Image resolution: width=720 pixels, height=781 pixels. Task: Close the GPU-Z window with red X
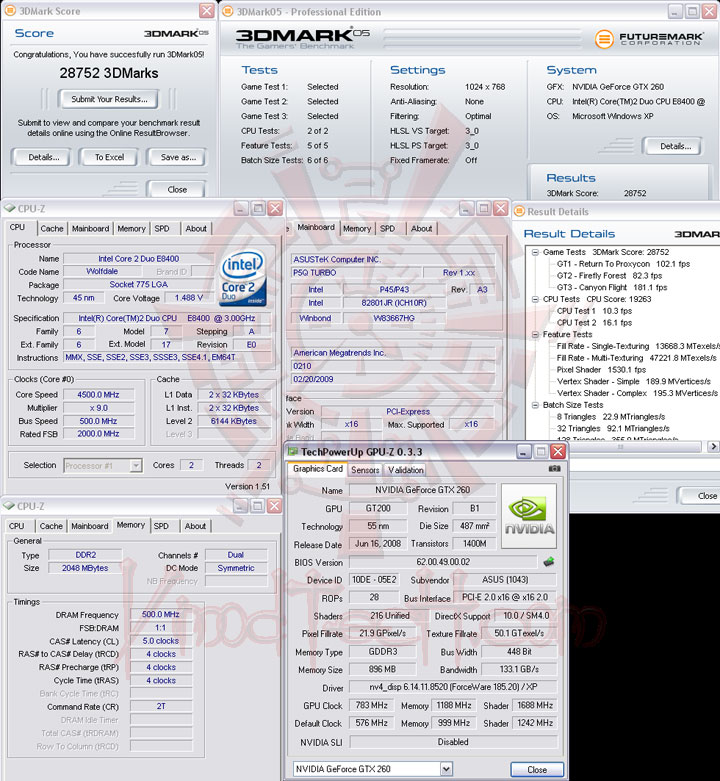point(558,452)
